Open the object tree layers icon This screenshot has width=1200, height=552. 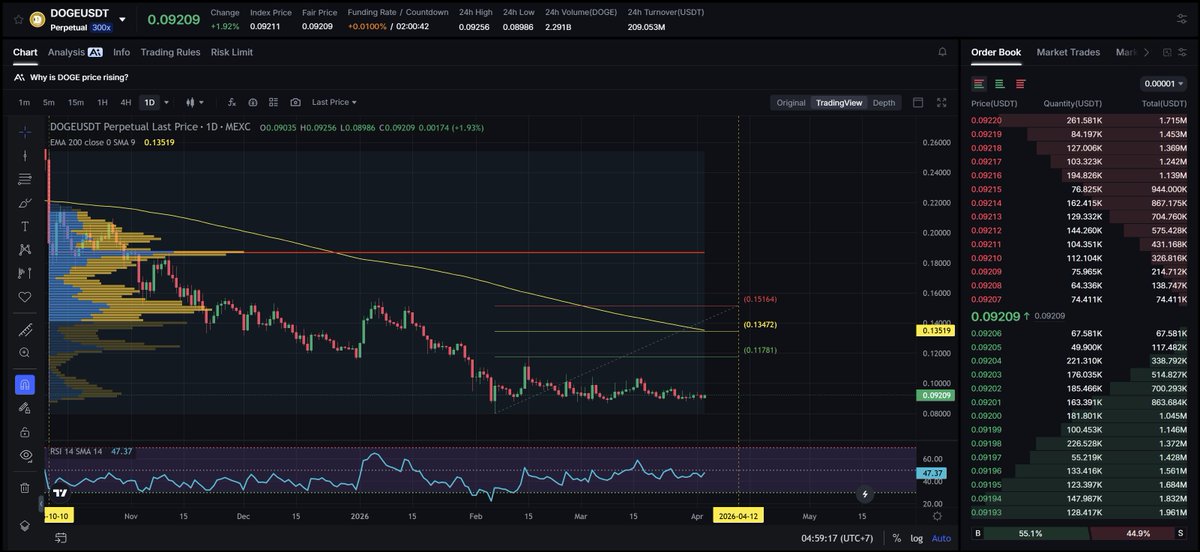25,526
